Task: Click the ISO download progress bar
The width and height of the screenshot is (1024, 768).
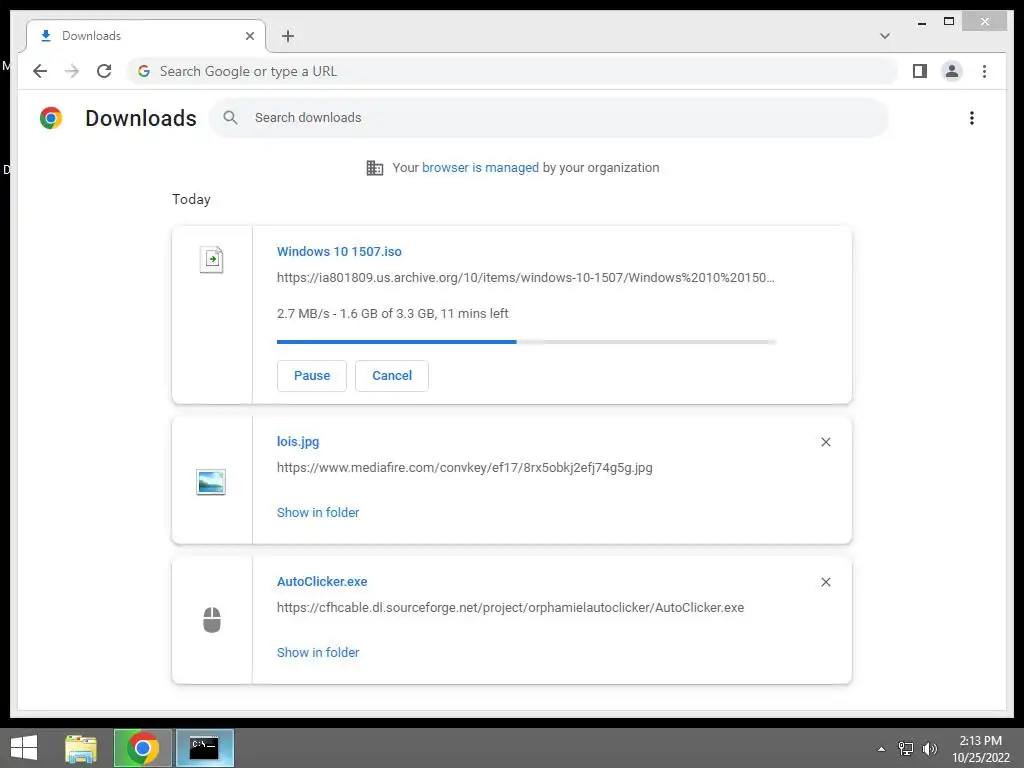Action: point(526,342)
